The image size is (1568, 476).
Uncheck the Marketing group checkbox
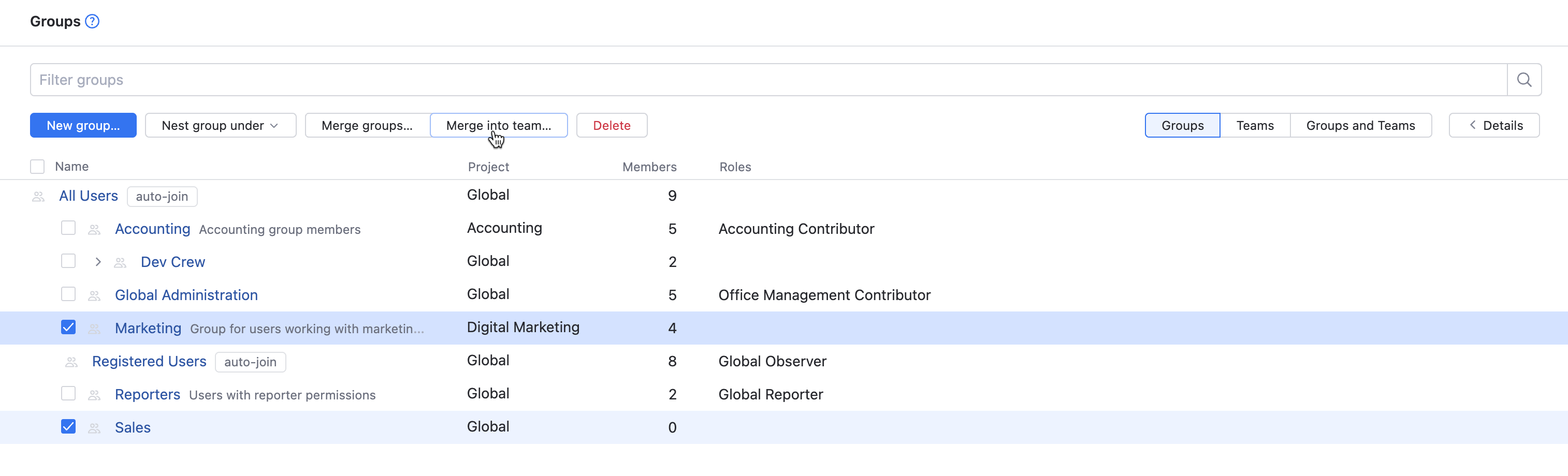click(x=68, y=328)
